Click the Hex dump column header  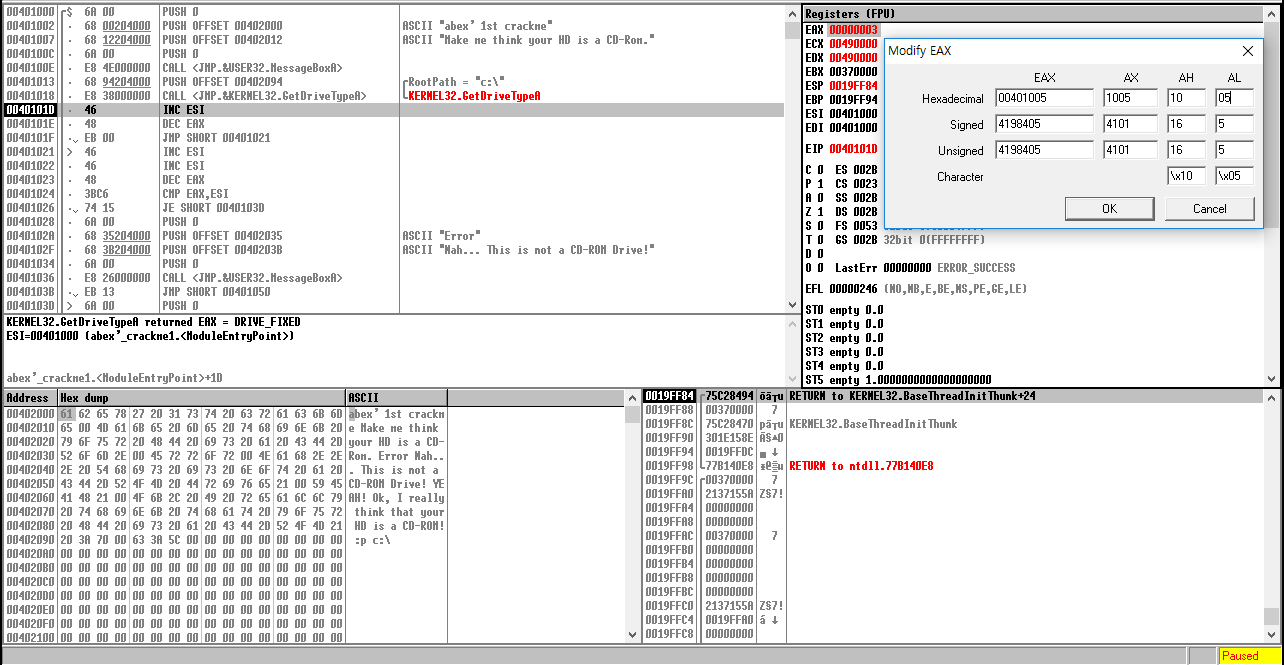(x=202, y=398)
